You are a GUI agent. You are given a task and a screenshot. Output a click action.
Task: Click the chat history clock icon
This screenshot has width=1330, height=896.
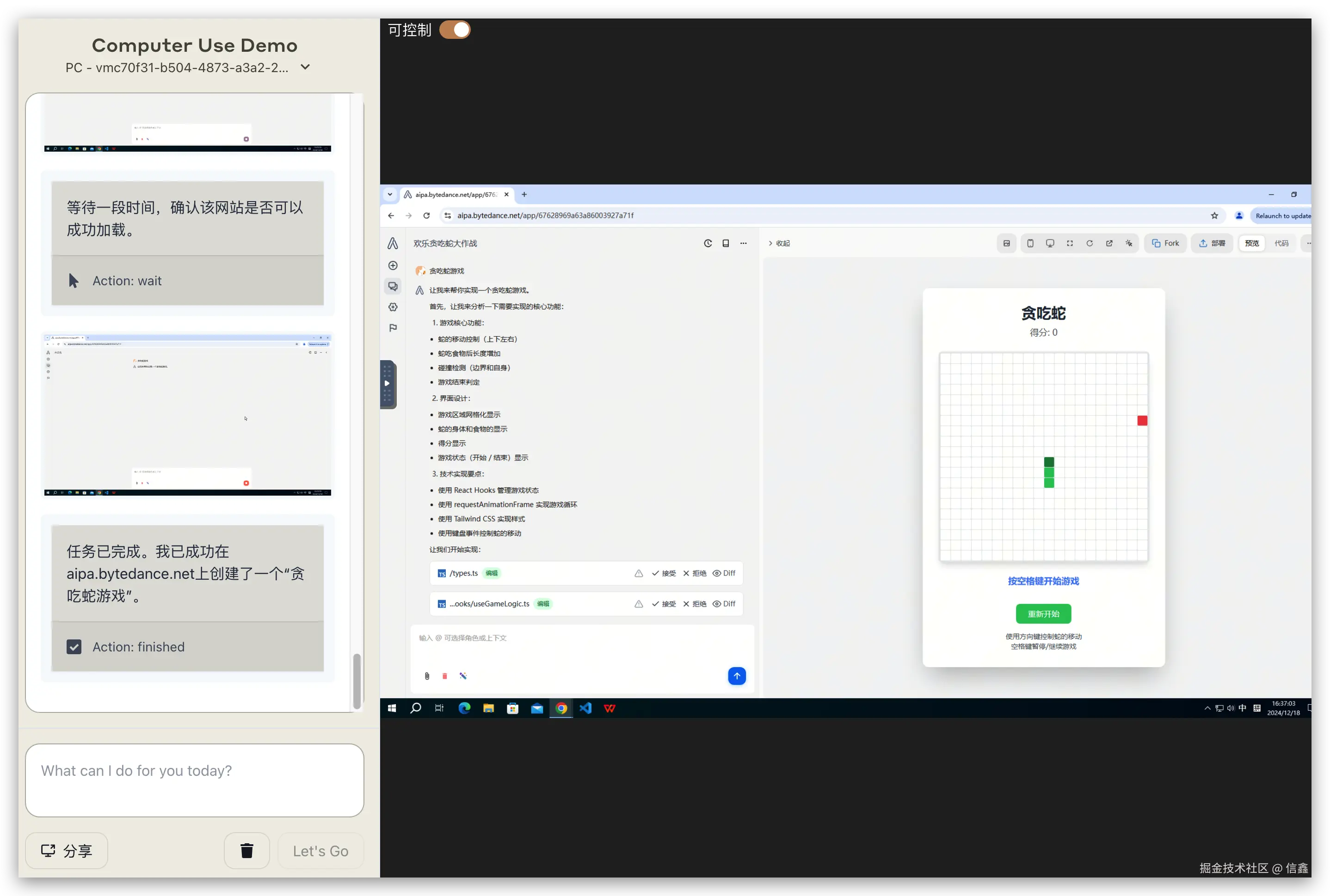[708, 244]
